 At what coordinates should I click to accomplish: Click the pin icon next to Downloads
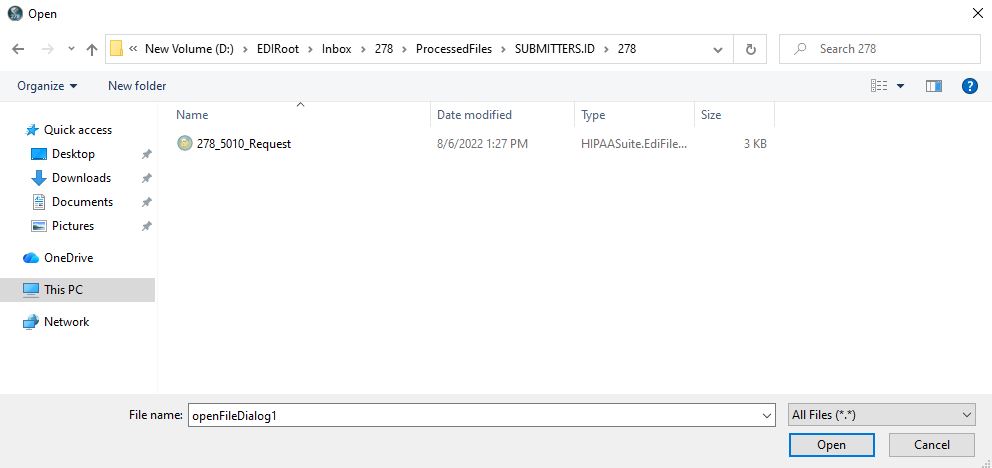pyautogui.click(x=146, y=178)
